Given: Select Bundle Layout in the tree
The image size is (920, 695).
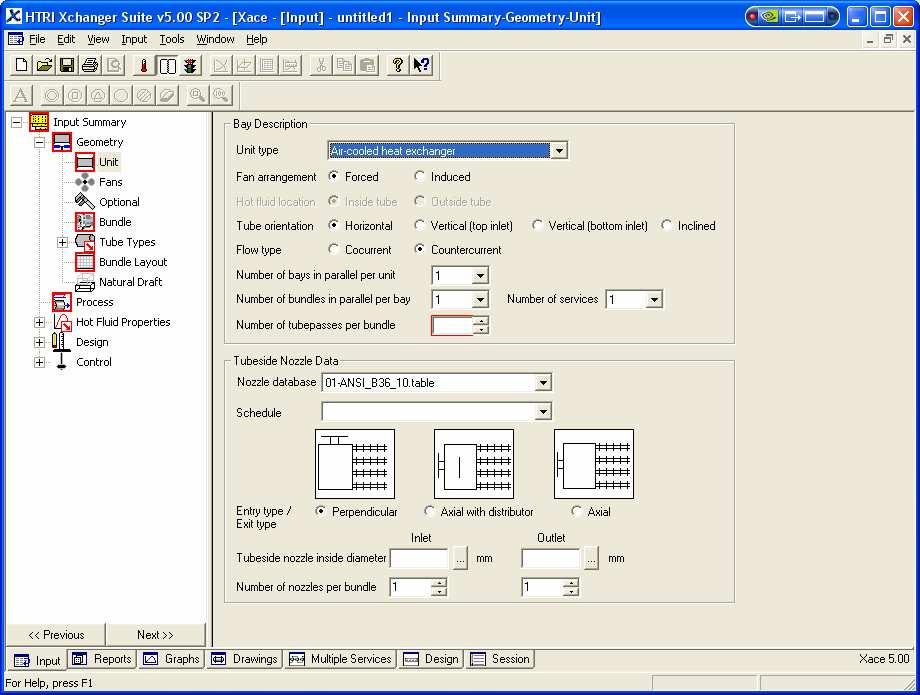Looking at the screenshot, I should click(x=133, y=262).
